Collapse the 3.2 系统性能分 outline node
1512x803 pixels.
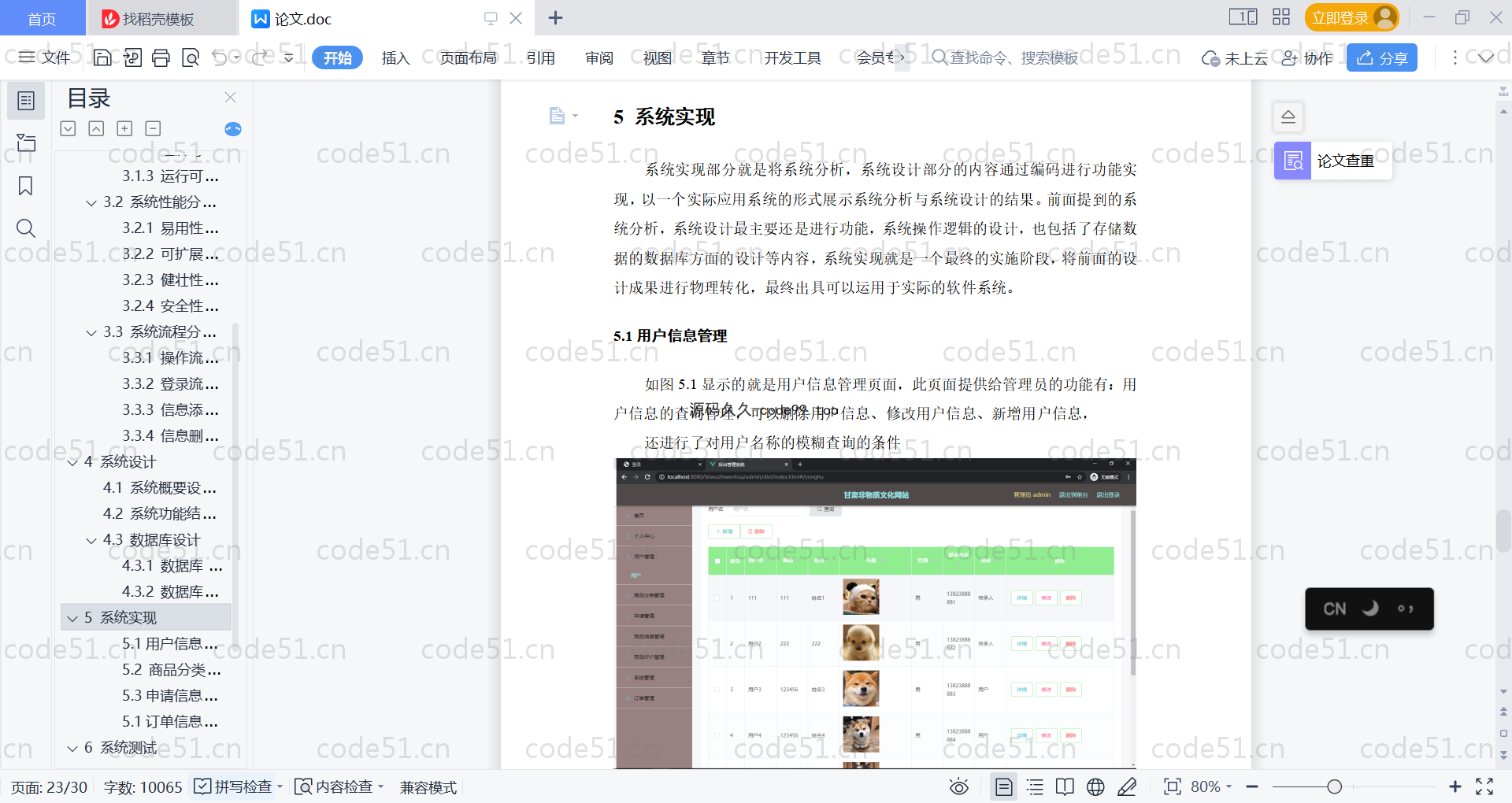tap(91, 202)
